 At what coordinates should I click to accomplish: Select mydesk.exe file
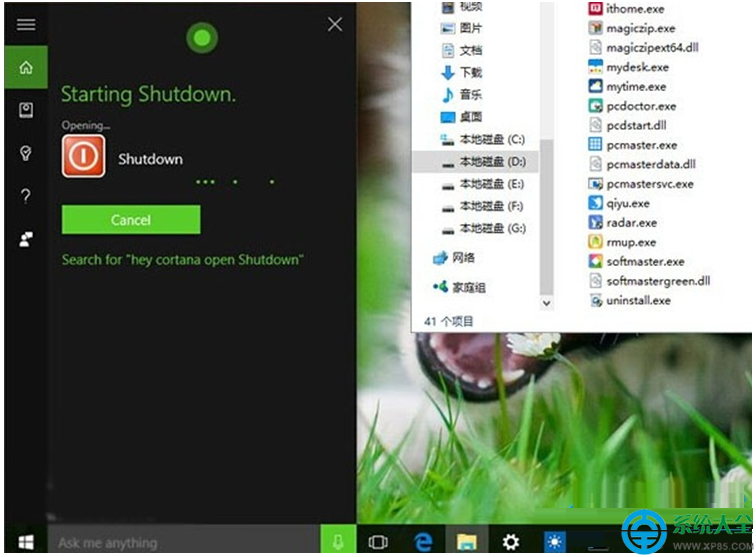pyautogui.click(x=629, y=67)
